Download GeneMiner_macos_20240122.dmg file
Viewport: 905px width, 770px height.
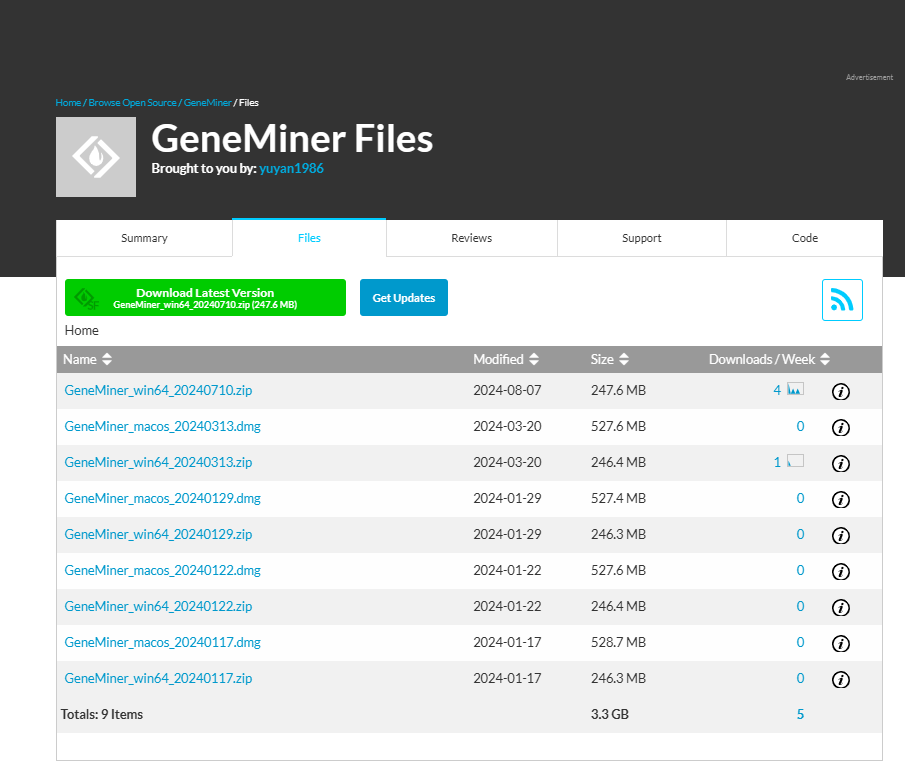click(163, 570)
